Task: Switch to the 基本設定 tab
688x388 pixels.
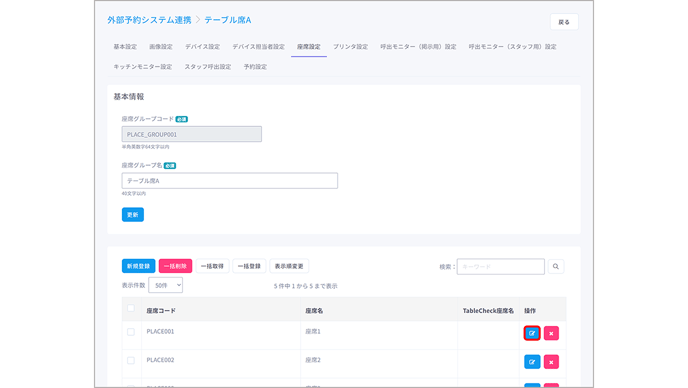Action: [125, 47]
